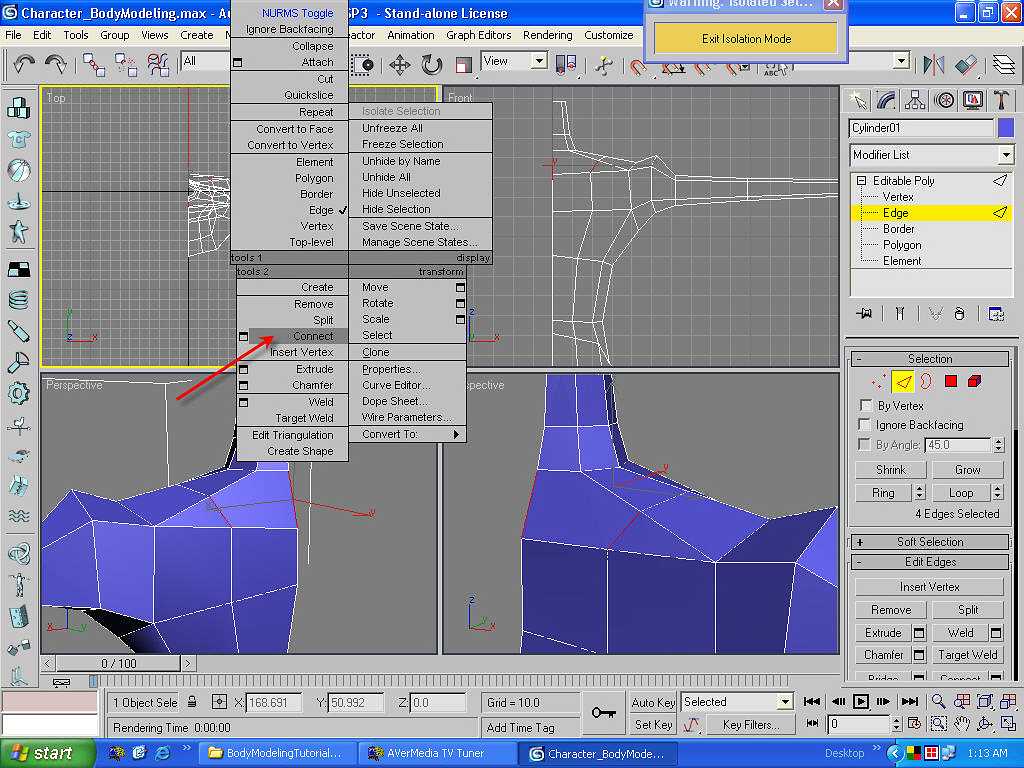Open the Motion panel tab icon
1024x768 pixels.
point(944,100)
